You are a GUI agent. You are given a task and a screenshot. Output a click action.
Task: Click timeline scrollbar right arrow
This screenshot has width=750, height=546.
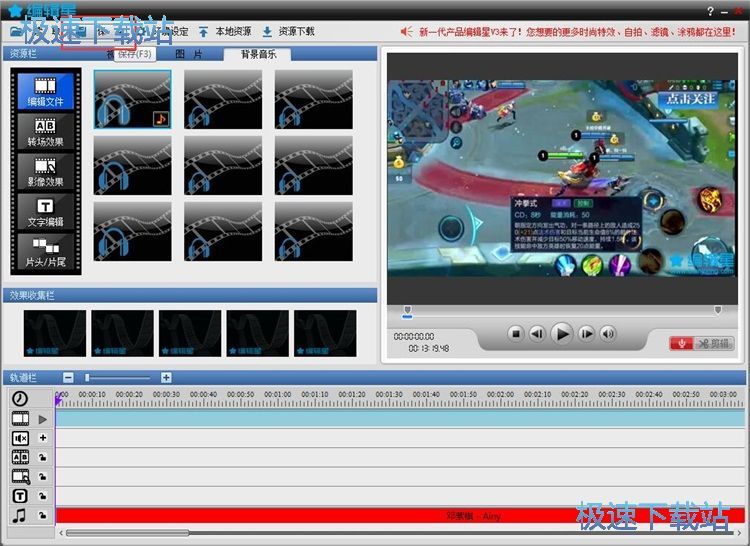pos(740,533)
